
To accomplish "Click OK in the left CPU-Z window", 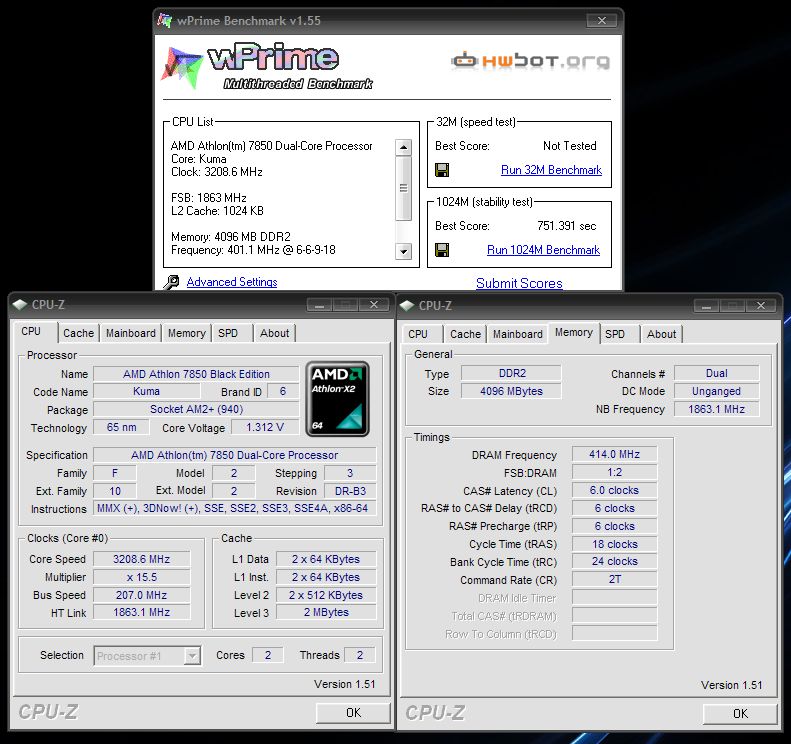I will (x=353, y=713).
